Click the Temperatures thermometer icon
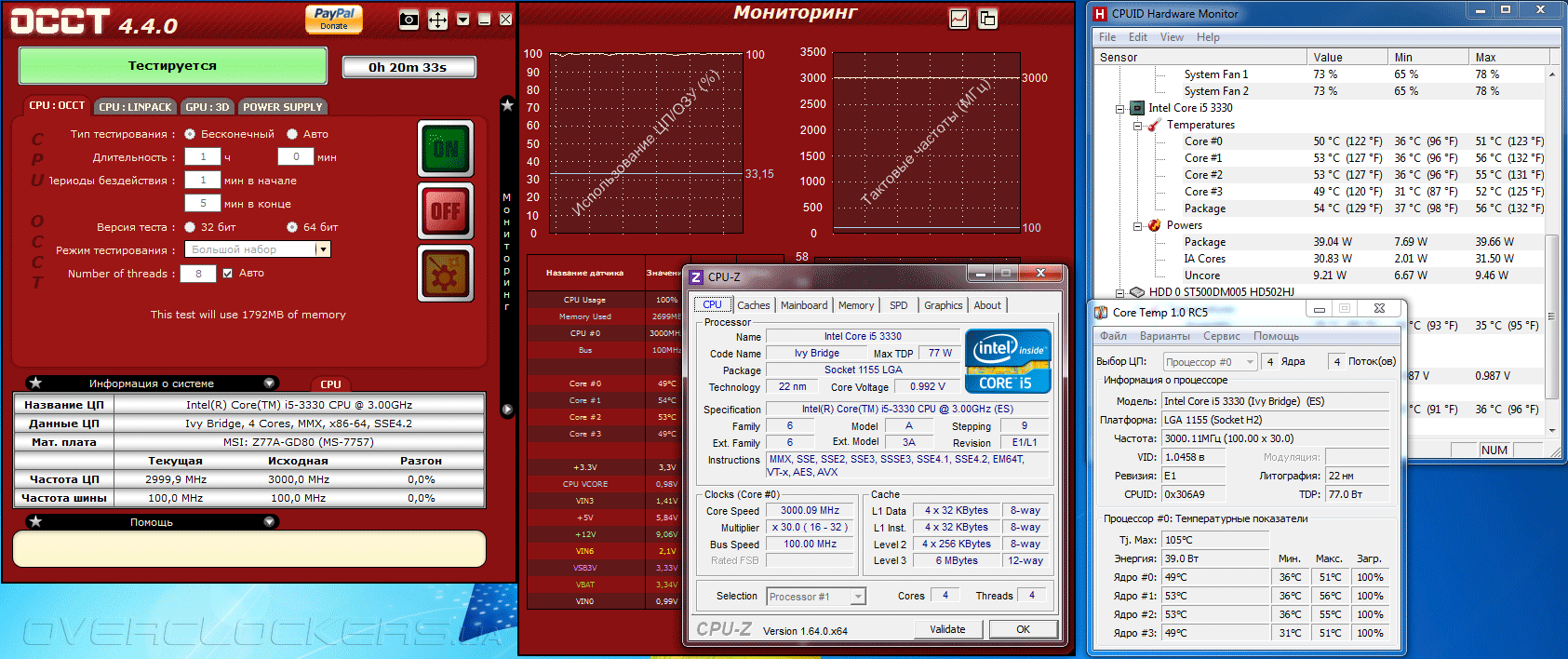The height and width of the screenshot is (659, 1568). [1154, 125]
